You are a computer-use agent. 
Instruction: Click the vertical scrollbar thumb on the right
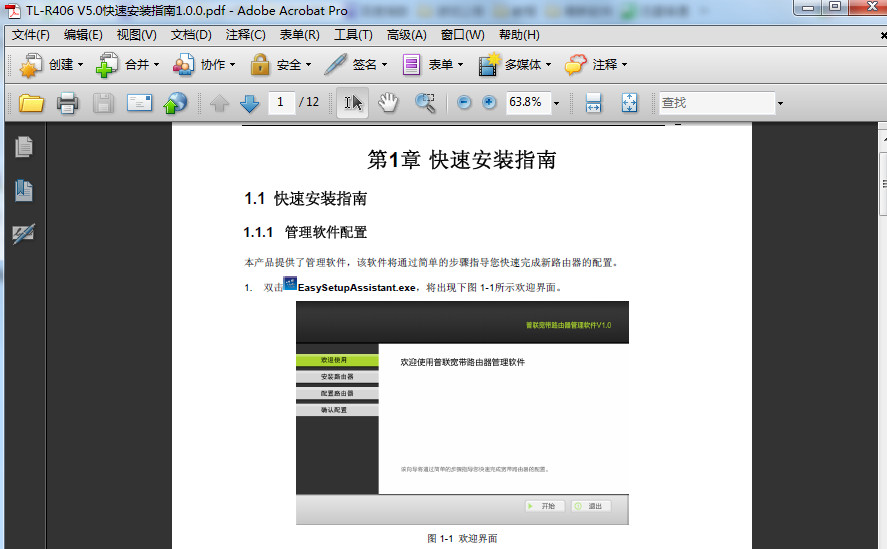pos(883,183)
